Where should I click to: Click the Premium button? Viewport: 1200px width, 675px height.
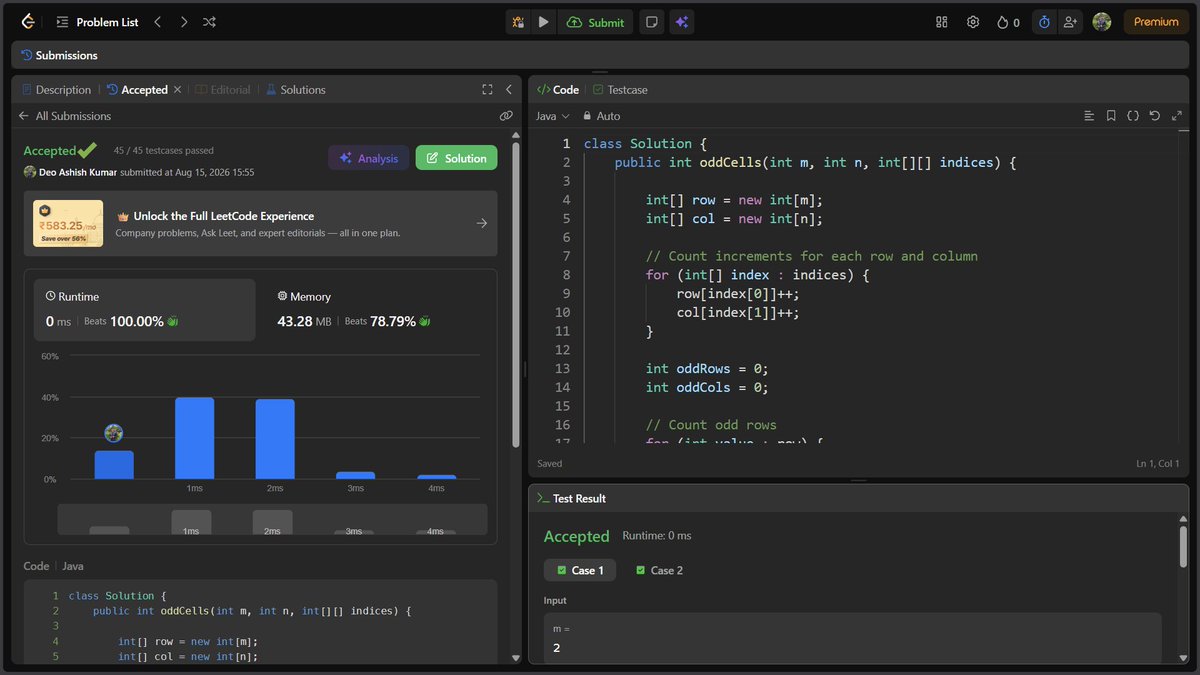tap(1156, 22)
